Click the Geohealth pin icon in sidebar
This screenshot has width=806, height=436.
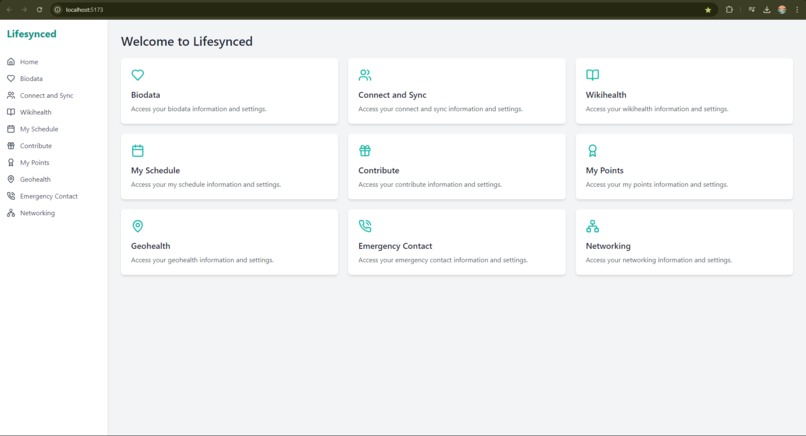(x=11, y=179)
